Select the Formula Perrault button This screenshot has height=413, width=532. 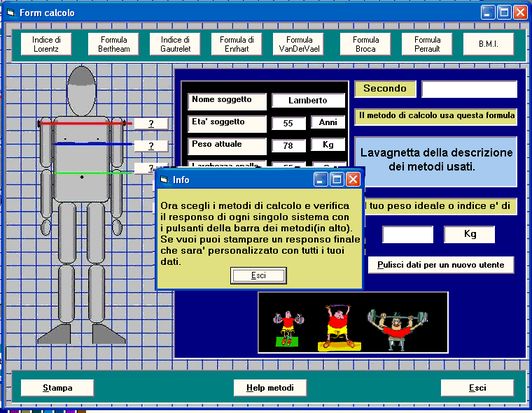coord(427,44)
